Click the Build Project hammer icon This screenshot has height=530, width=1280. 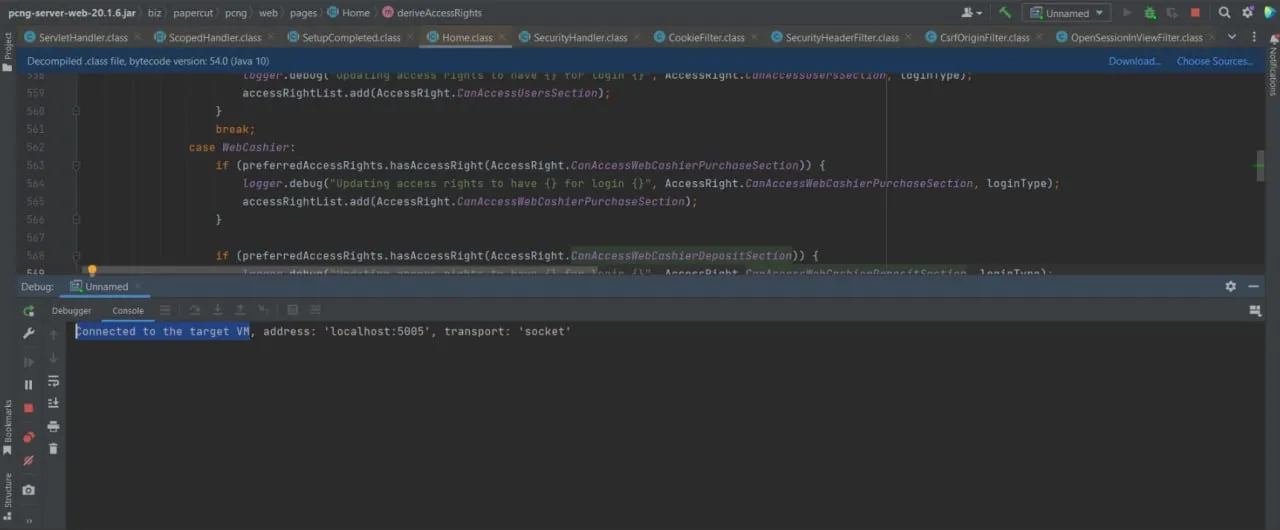click(x=1004, y=13)
